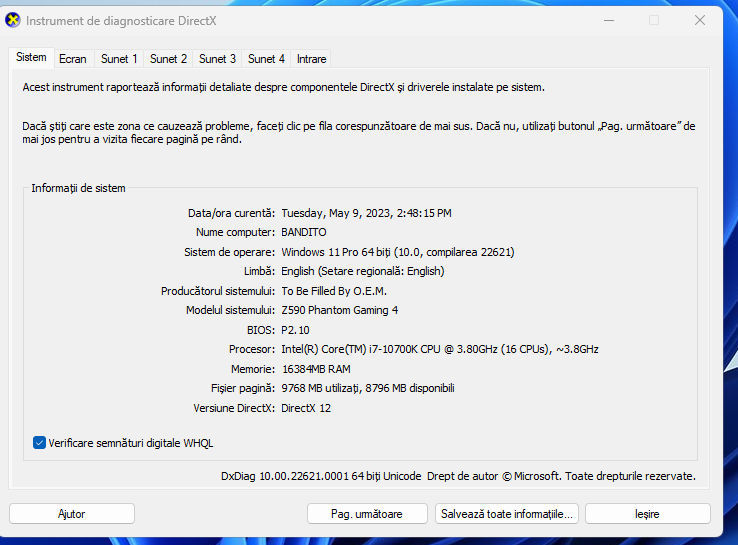Click the language value English (Setare regională: English)
This screenshot has width=738, height=545.
coord(362,271)
